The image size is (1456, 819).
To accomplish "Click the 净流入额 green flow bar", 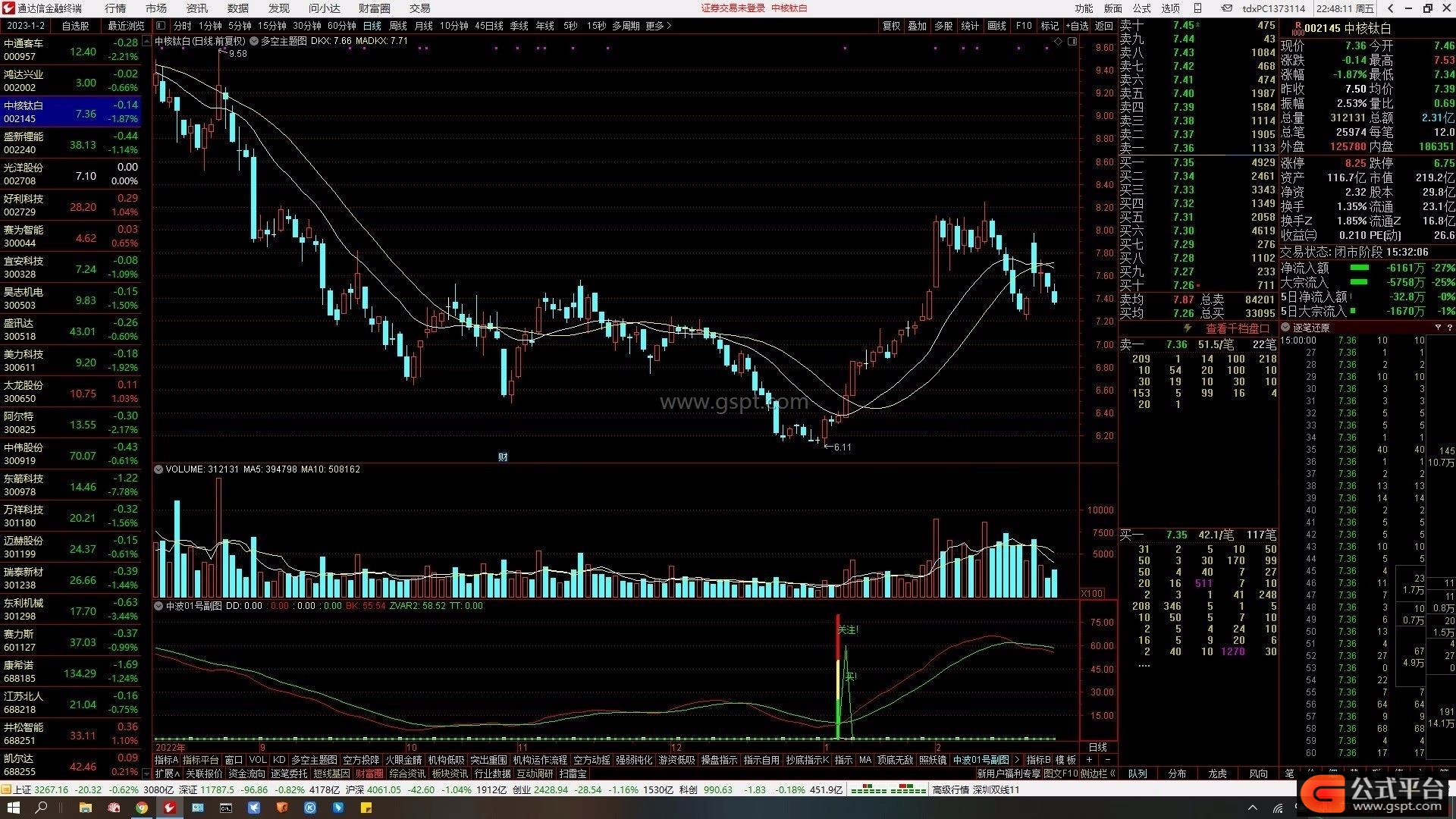I will 1360,268.
